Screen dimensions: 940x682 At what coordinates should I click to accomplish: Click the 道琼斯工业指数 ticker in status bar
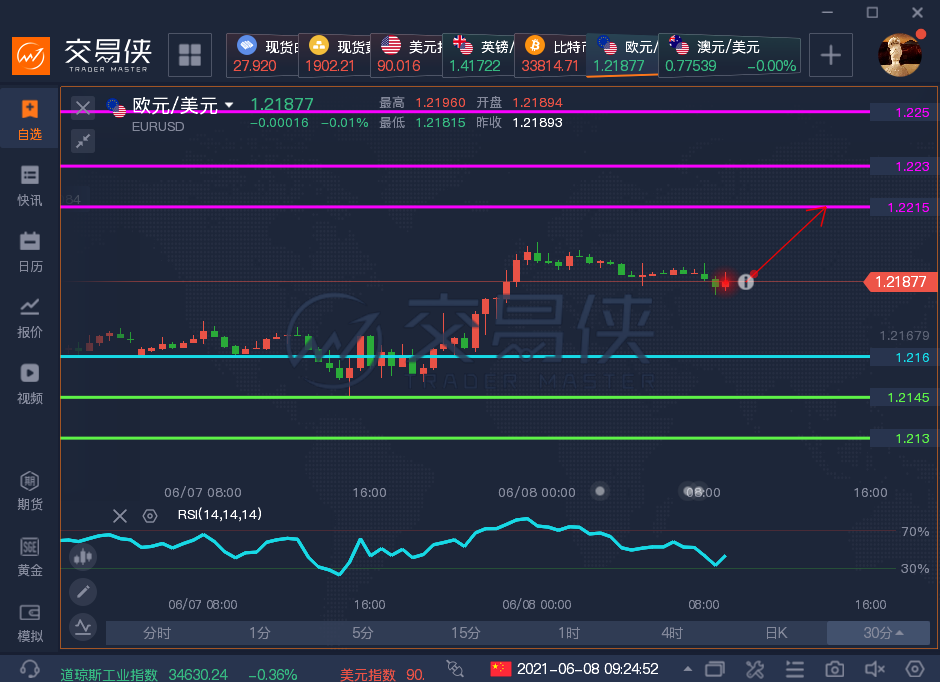179,675
